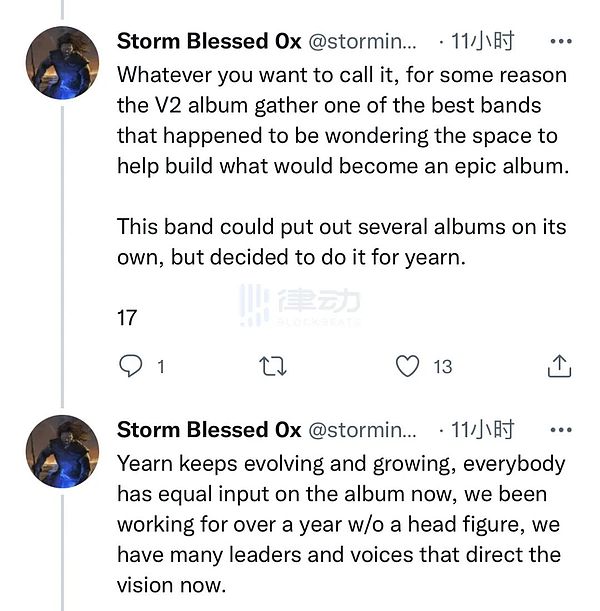Like the first tweet with the heart icon

408,367
